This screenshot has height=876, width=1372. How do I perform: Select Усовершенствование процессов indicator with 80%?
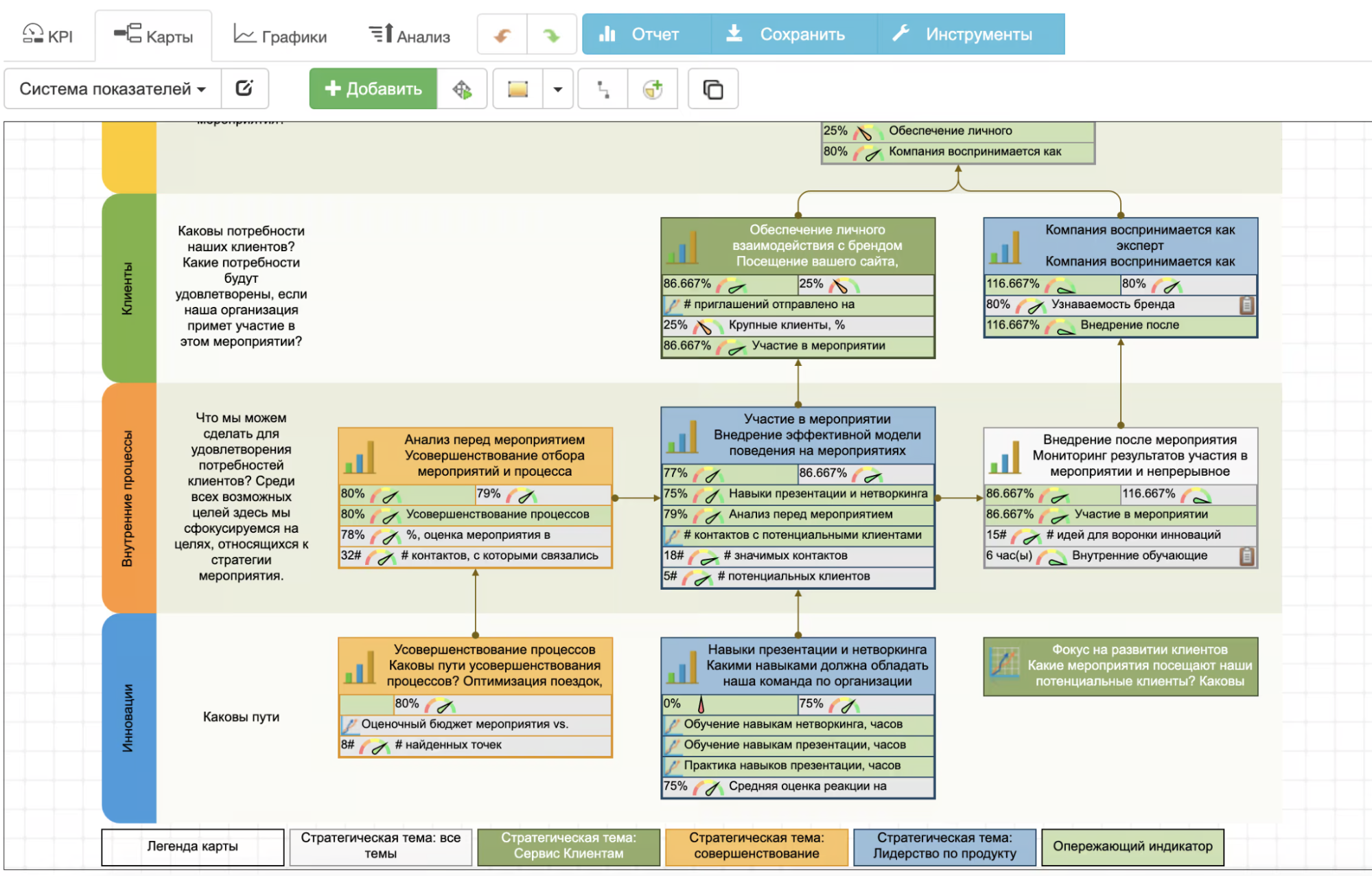tap(475, 515)
